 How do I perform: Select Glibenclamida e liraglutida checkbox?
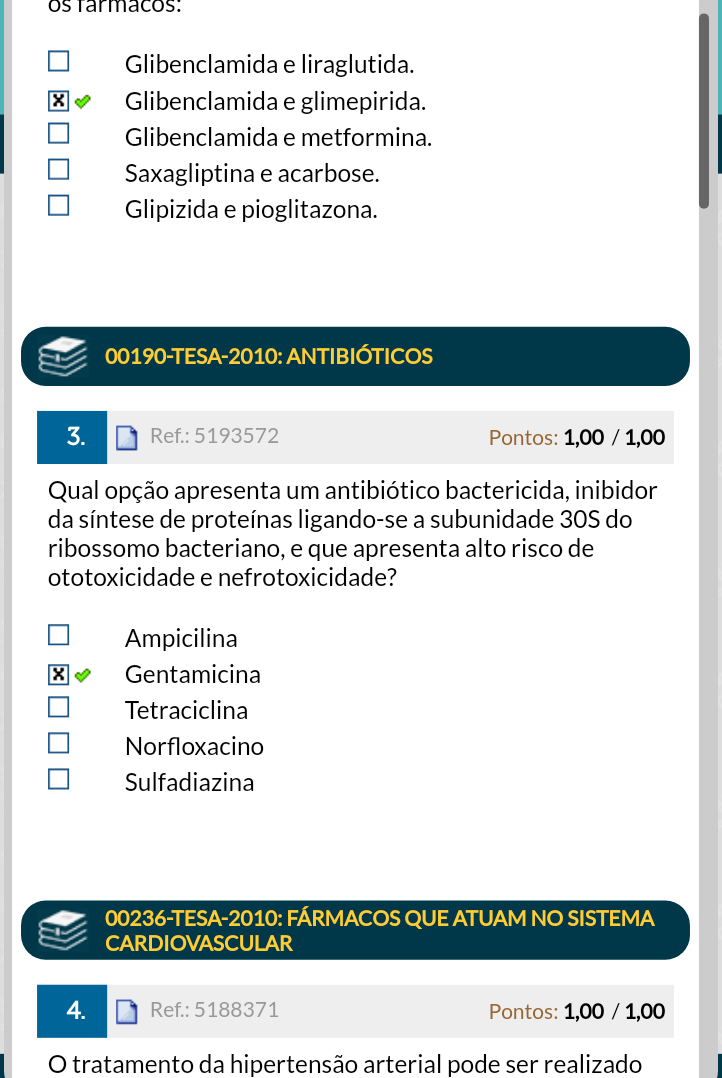59,65
